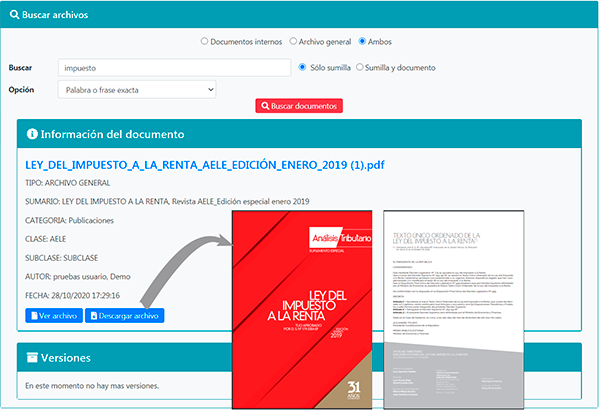This screenshot has height=413, width=600.
Task: Select the Documentos internos radio button
Action: [x=204, y=41]
